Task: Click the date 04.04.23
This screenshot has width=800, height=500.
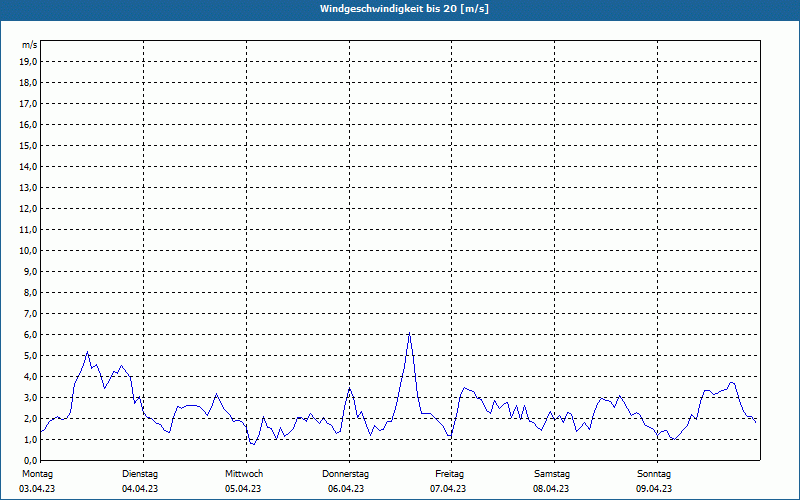Action: (140, 489)
